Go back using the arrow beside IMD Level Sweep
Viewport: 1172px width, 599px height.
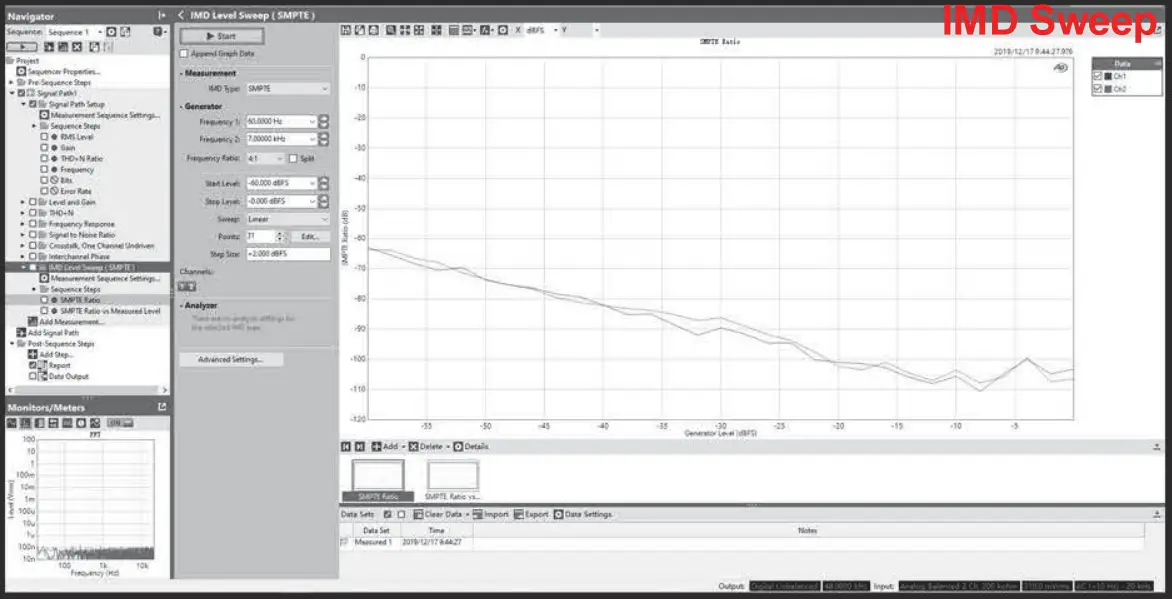point(182,15)
